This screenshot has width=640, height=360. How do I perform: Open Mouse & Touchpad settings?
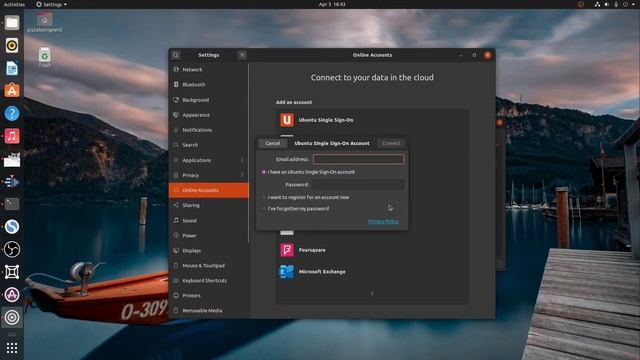click(209, 266)
